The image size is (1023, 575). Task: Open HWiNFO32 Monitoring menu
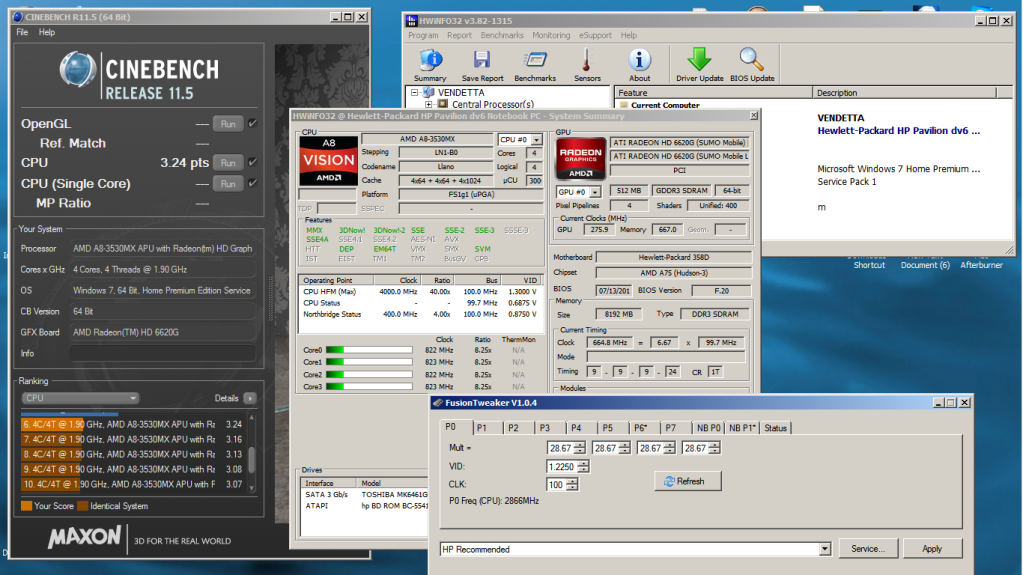pyautogui.click(x=551, y=35)
